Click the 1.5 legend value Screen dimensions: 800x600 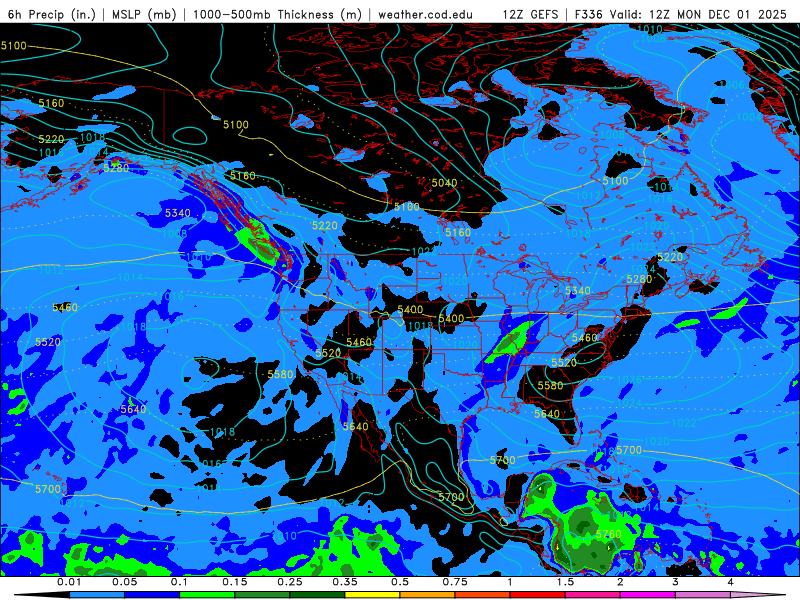pos(565,582)
